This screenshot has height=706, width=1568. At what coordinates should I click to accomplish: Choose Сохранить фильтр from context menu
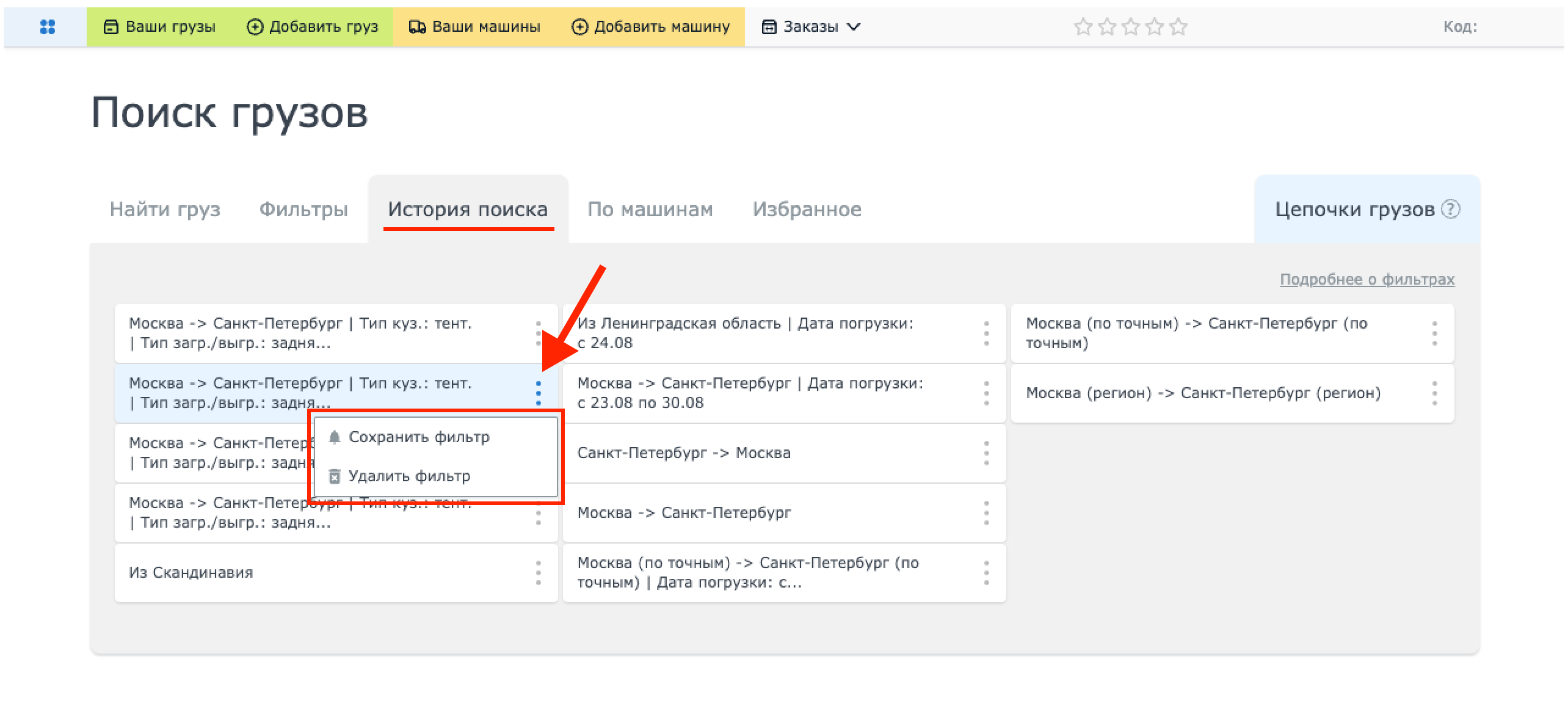[435, 437]
